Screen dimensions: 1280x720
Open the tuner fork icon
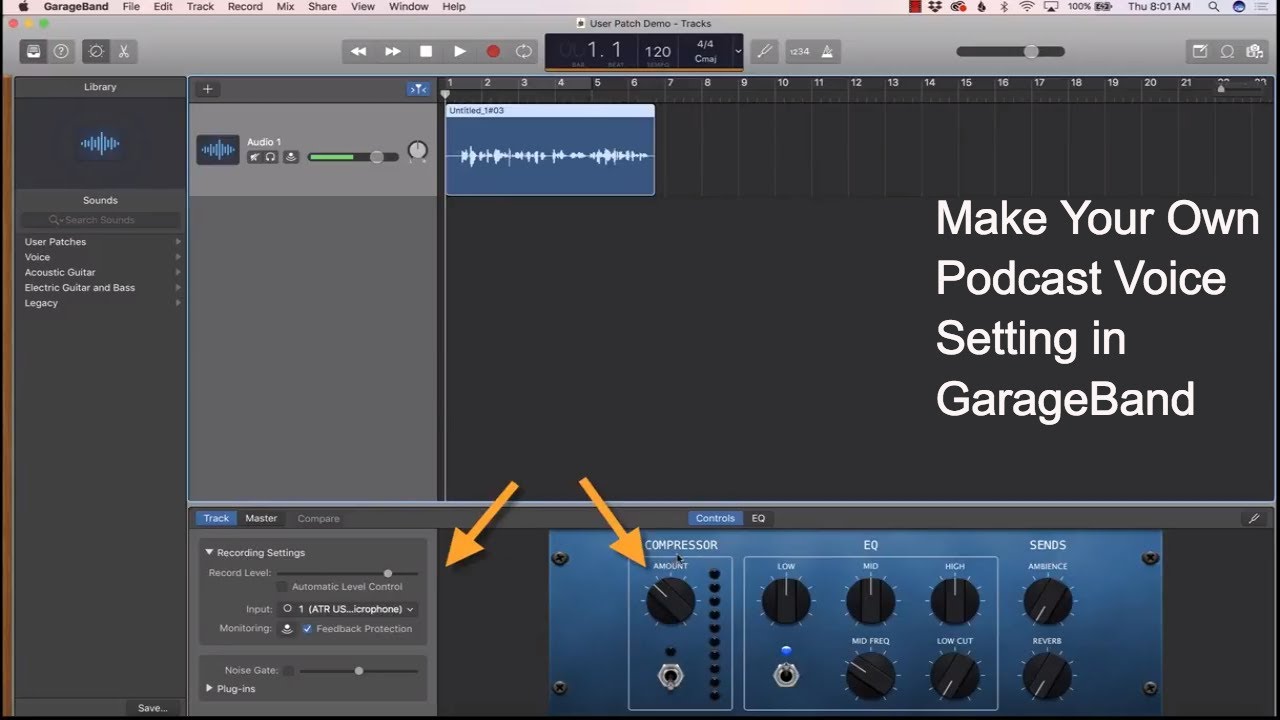(x=765, y=51)
